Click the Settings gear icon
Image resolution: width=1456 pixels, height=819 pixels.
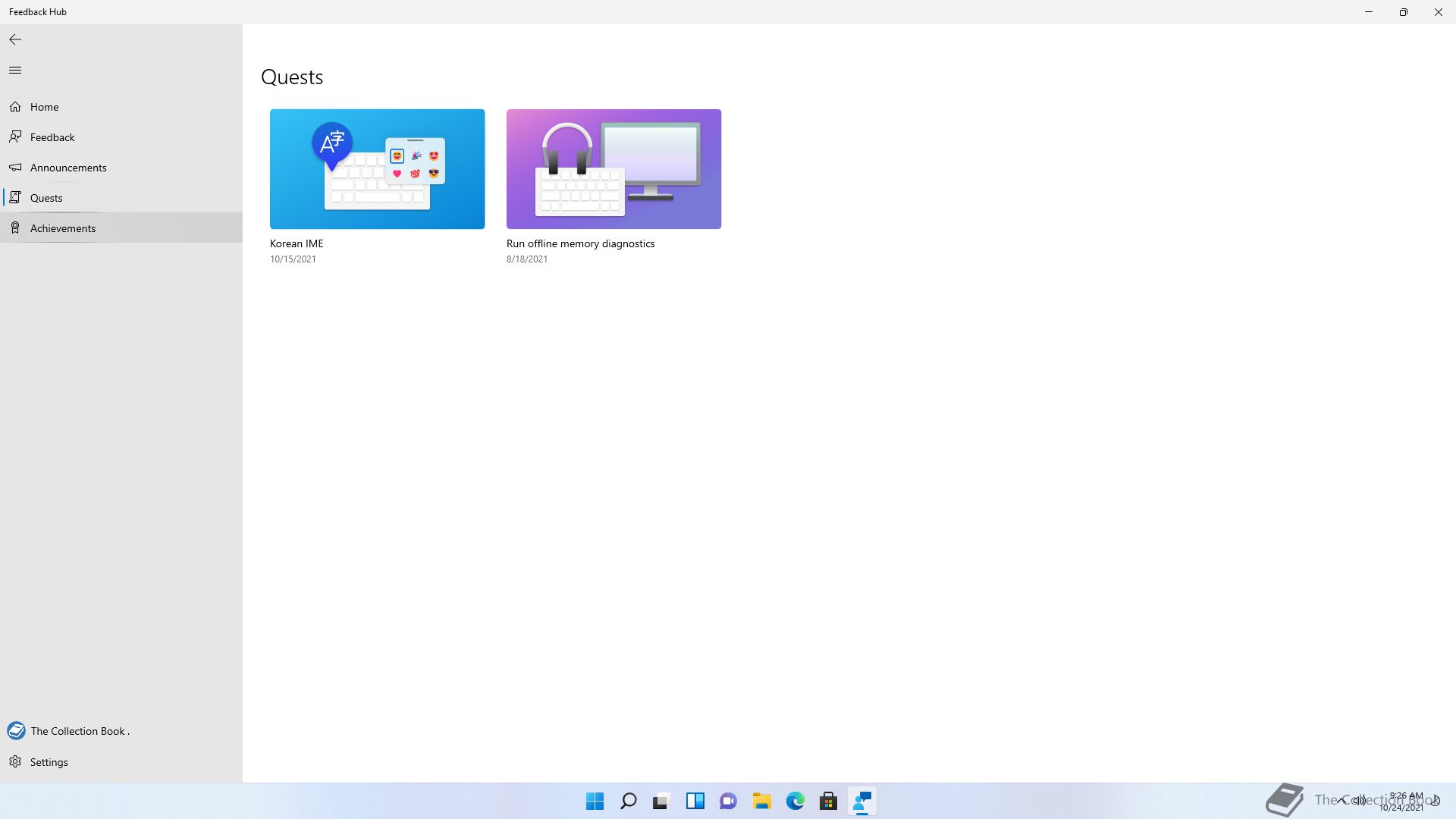click(x=15, y=762)
